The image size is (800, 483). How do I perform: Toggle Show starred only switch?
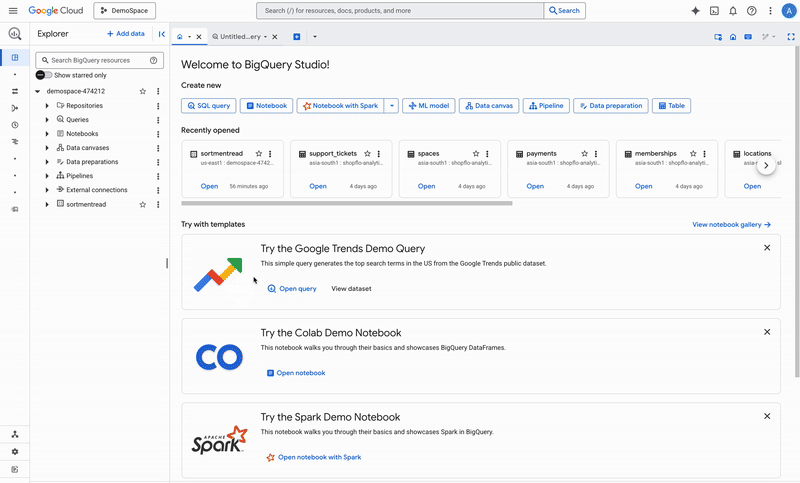(x=44, y=75)
